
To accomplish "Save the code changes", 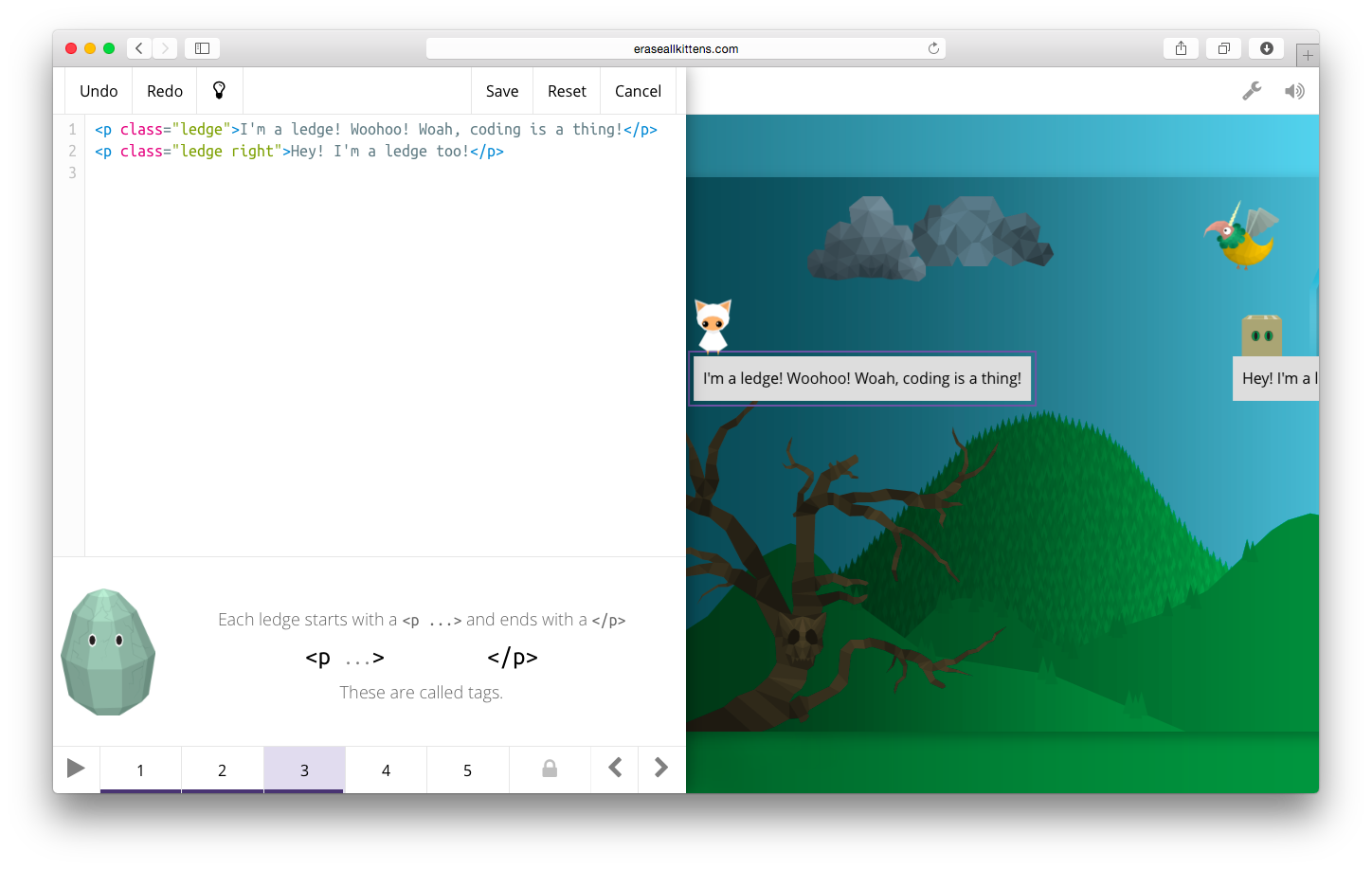I will [502, 91].
